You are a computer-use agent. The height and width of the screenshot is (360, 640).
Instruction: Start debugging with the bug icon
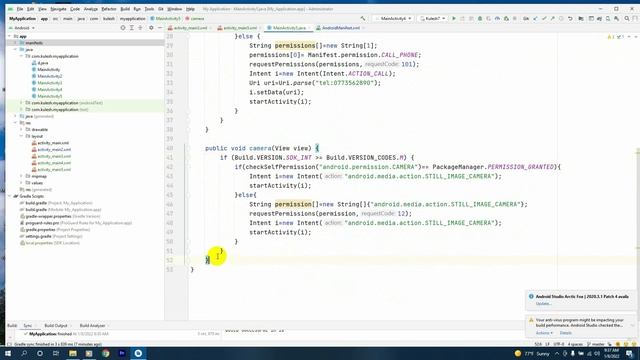[x=480, y=18]
